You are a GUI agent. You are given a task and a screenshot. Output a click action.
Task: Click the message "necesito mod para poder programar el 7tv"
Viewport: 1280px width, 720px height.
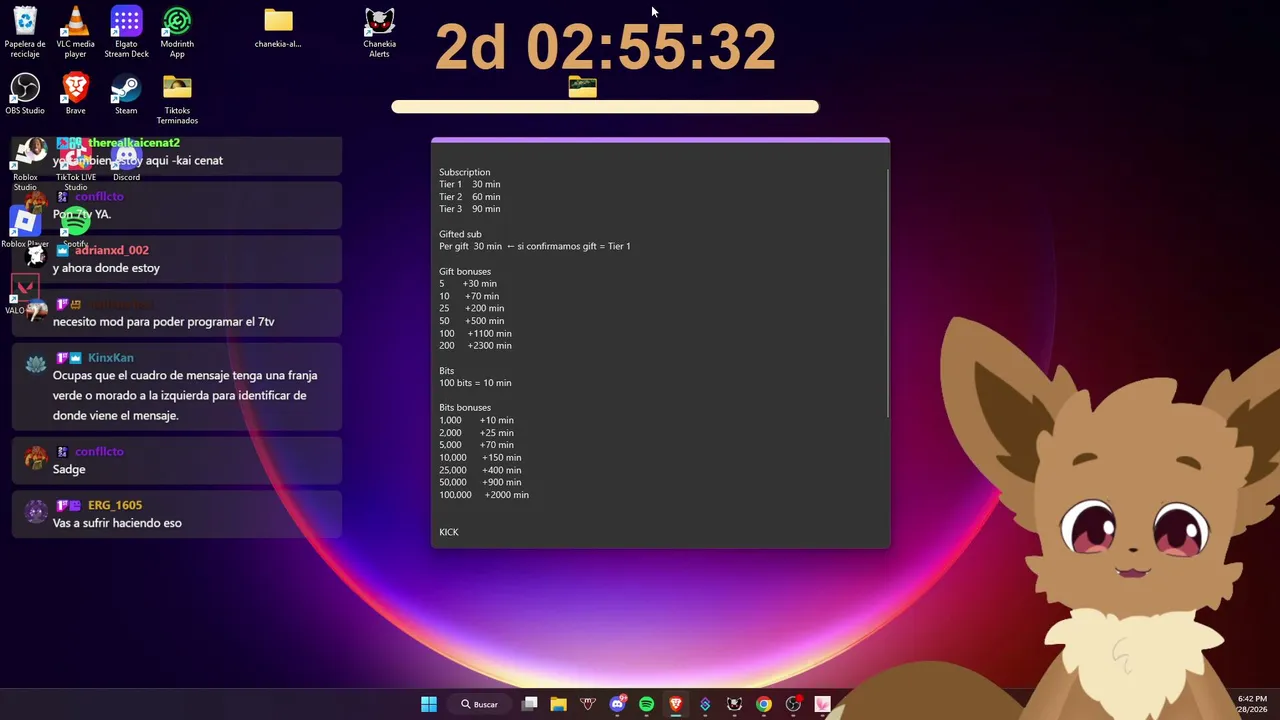163,322
